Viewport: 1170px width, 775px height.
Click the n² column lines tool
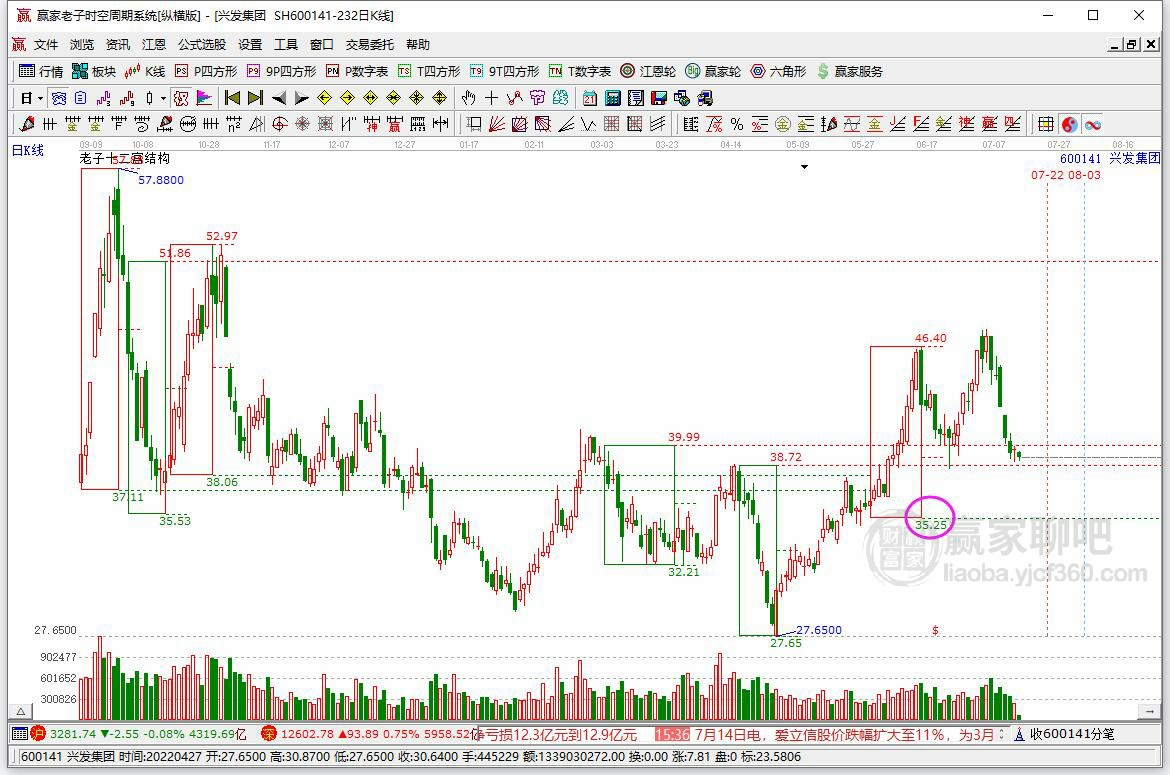tap(234, 124)
